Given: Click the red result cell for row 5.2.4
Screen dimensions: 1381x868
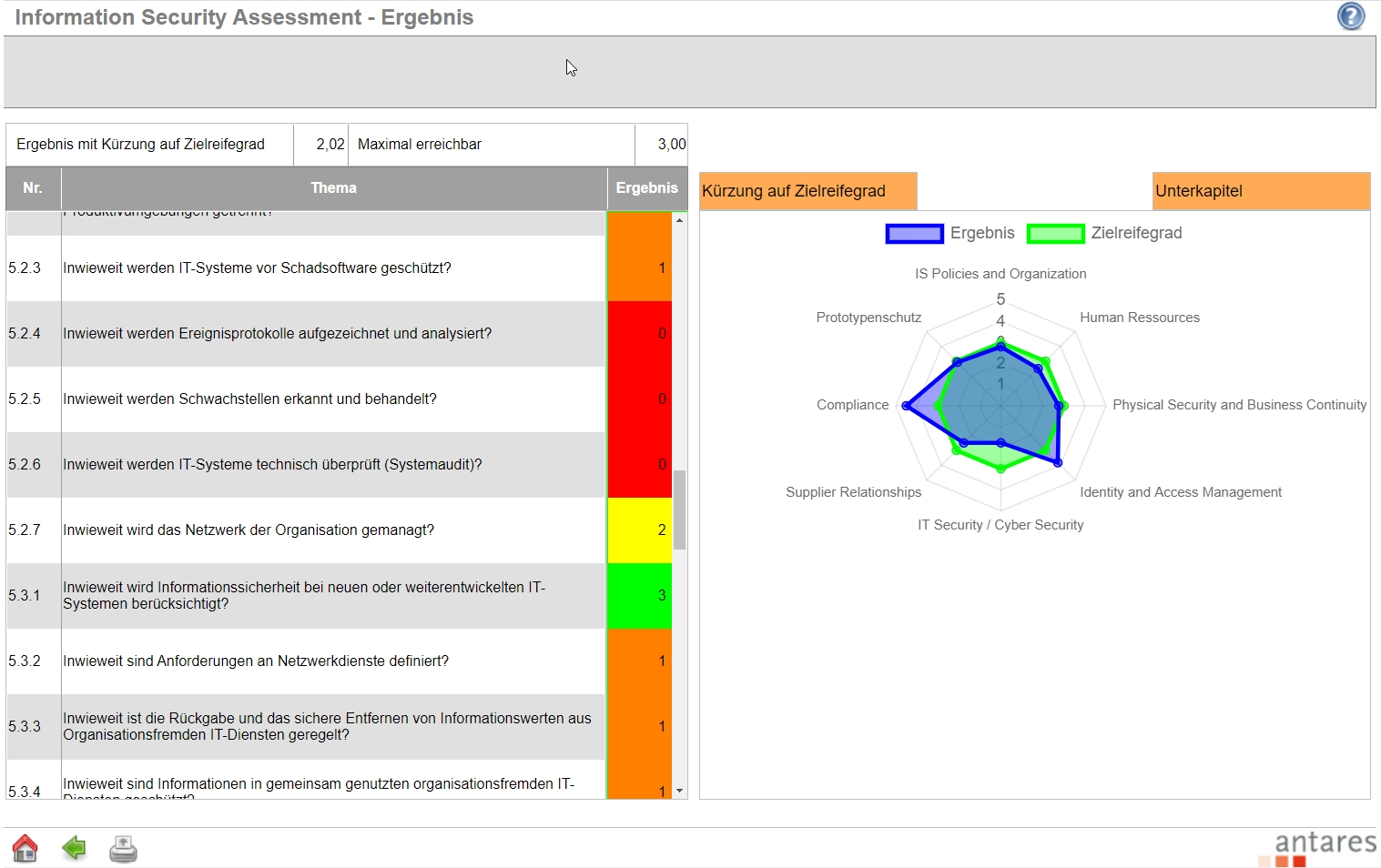Looking at the screenshot, I should pyautogui.click(x=640, y=334).
